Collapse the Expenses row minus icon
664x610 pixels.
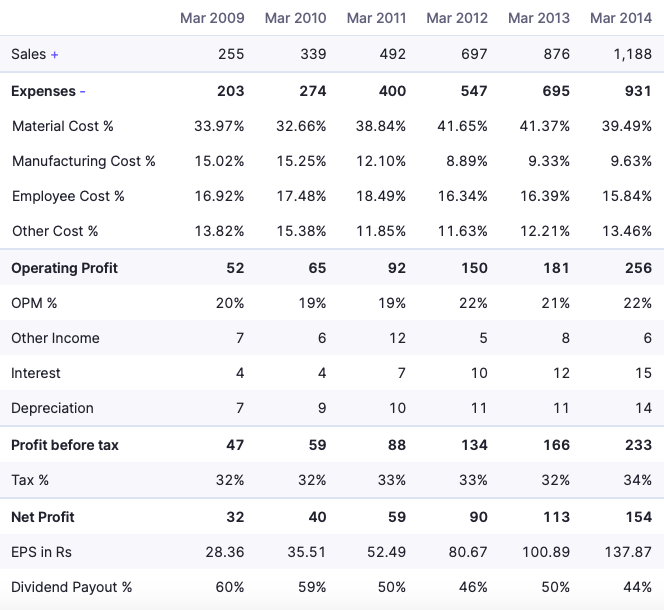pyautogui.click(x=82, y=91)
